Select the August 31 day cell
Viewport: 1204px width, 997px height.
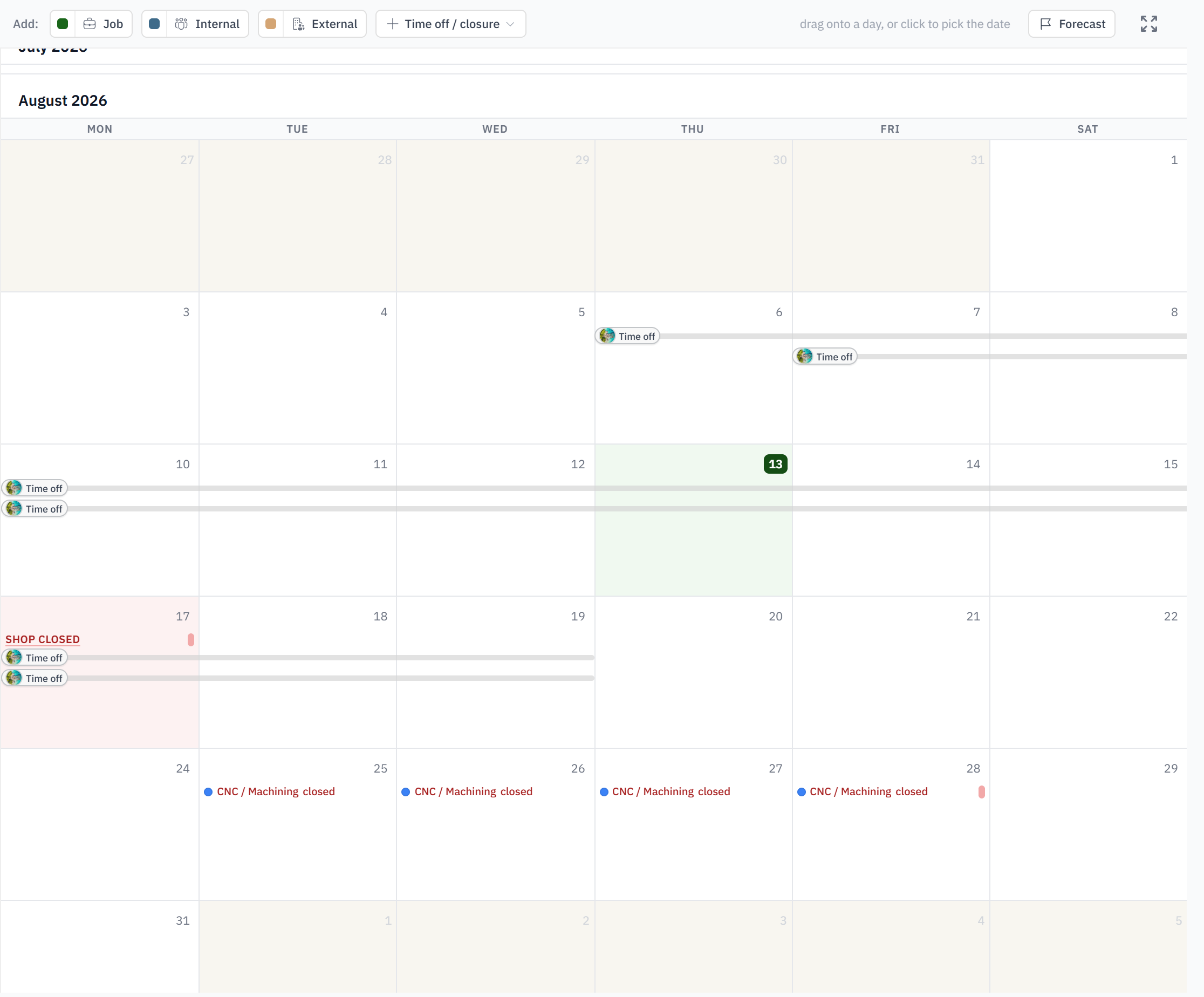[x=100, y=946]
